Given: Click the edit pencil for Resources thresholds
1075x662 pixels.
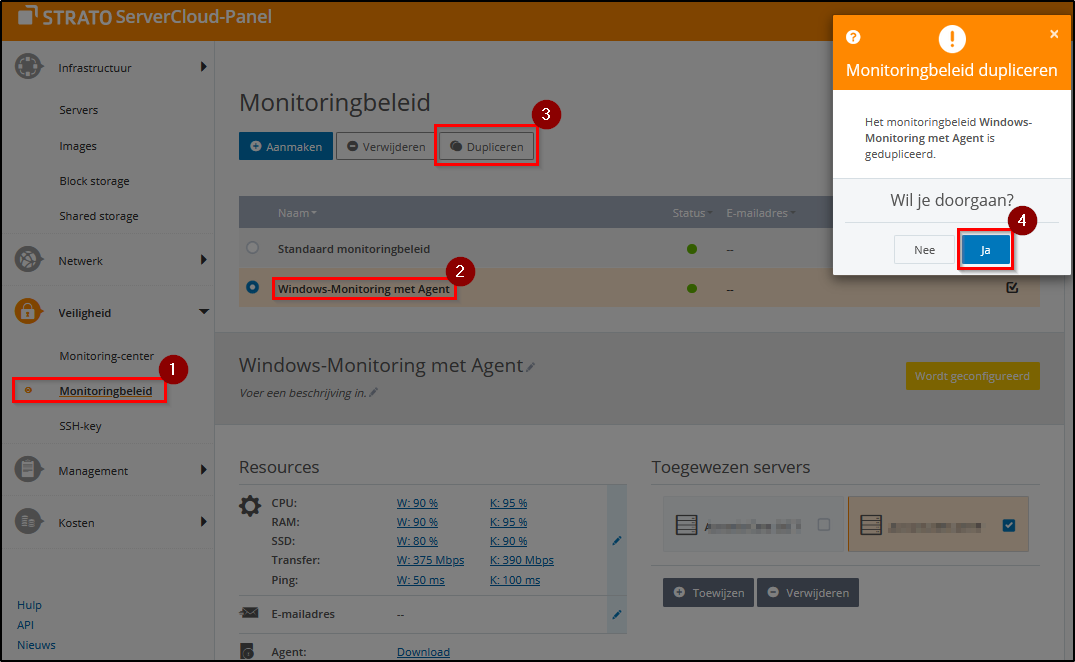Looking at the screenshot, I should tap(617, 540).
